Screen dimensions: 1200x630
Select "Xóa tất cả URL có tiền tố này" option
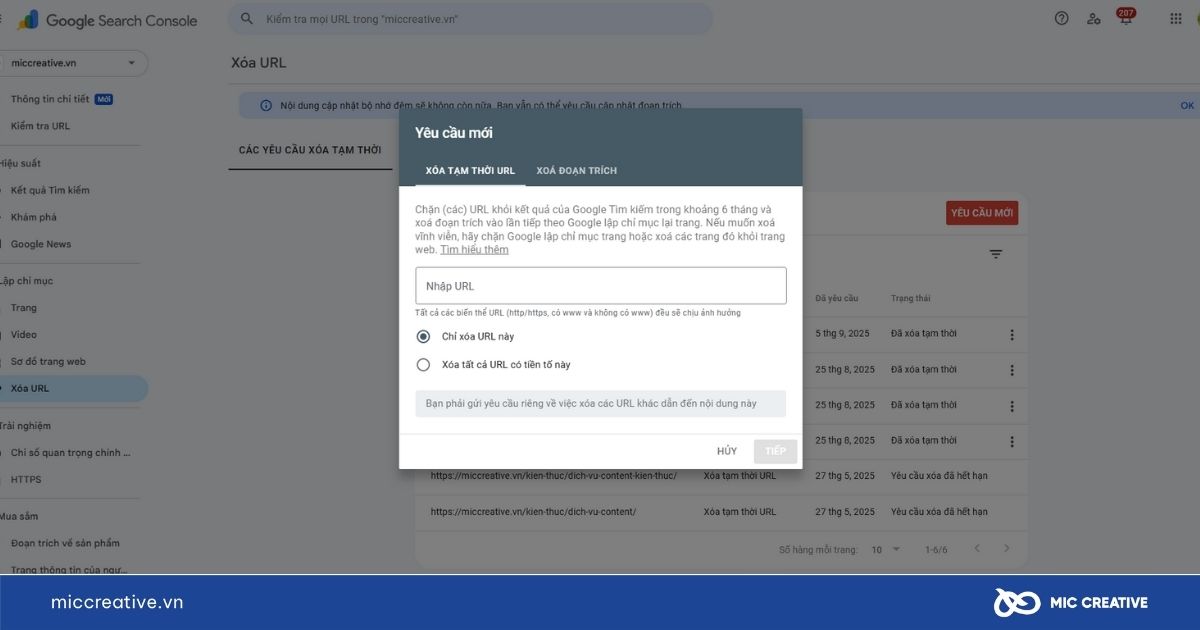pyautogui.click(x=423, y=365)
